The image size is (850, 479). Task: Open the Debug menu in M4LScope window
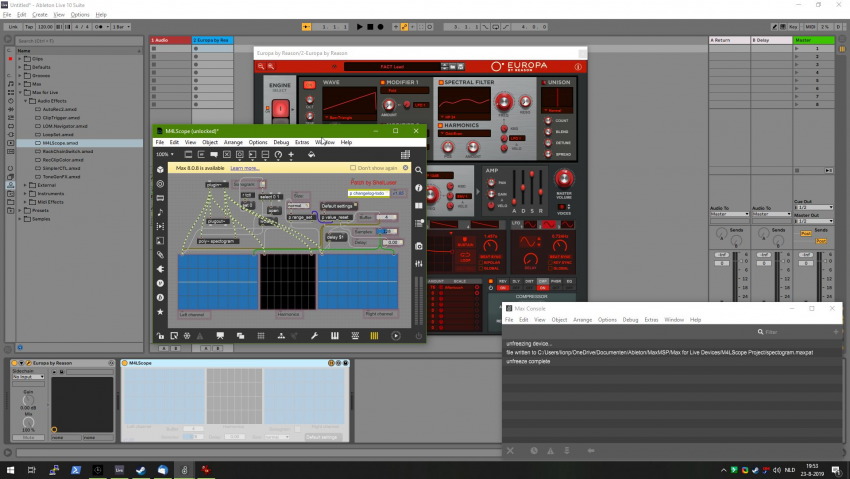tap(280, 143)
